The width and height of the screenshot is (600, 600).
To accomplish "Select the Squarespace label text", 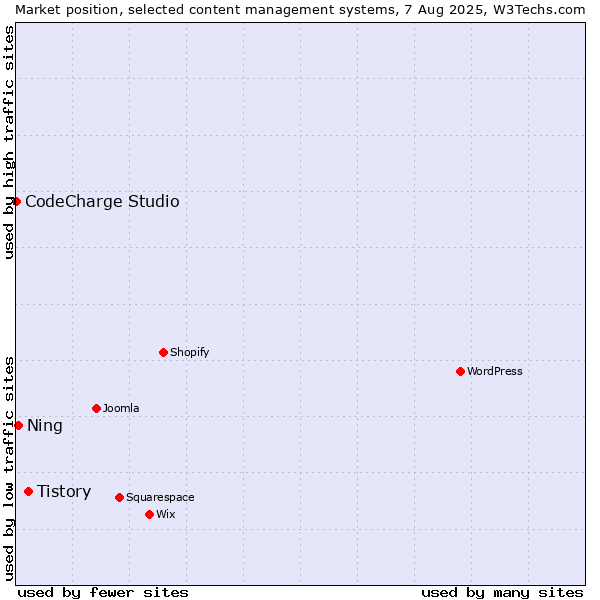I will pyautogui.click(x=160, y=497).
